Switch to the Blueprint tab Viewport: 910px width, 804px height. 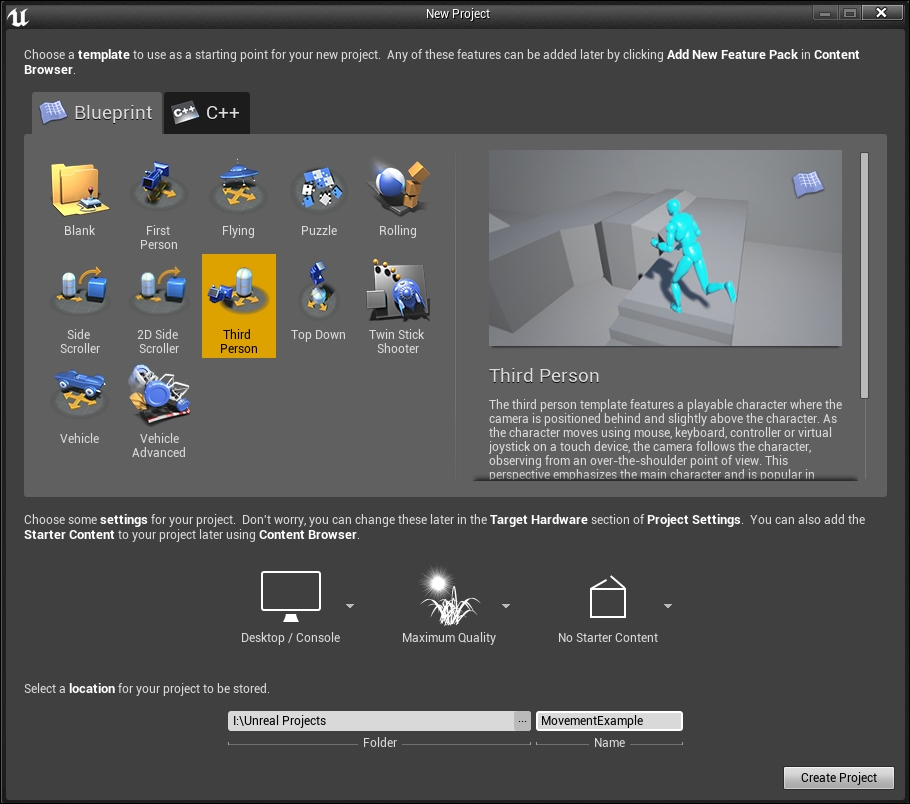click(x=97, y=113)
